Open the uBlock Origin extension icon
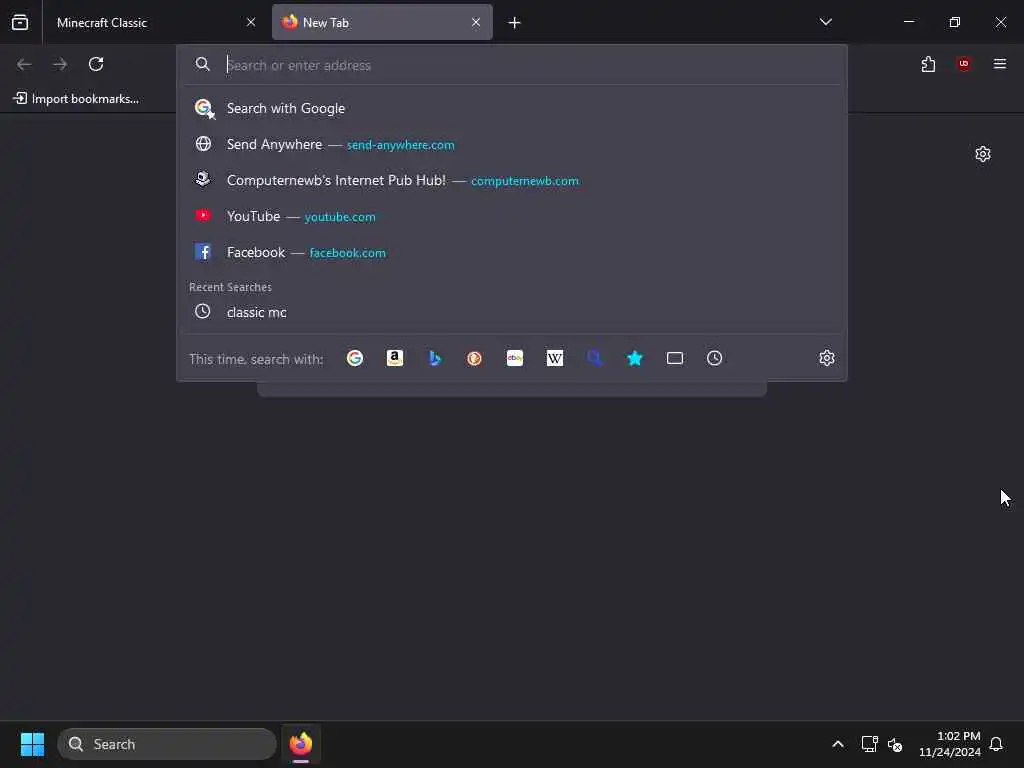 [964, 64]
